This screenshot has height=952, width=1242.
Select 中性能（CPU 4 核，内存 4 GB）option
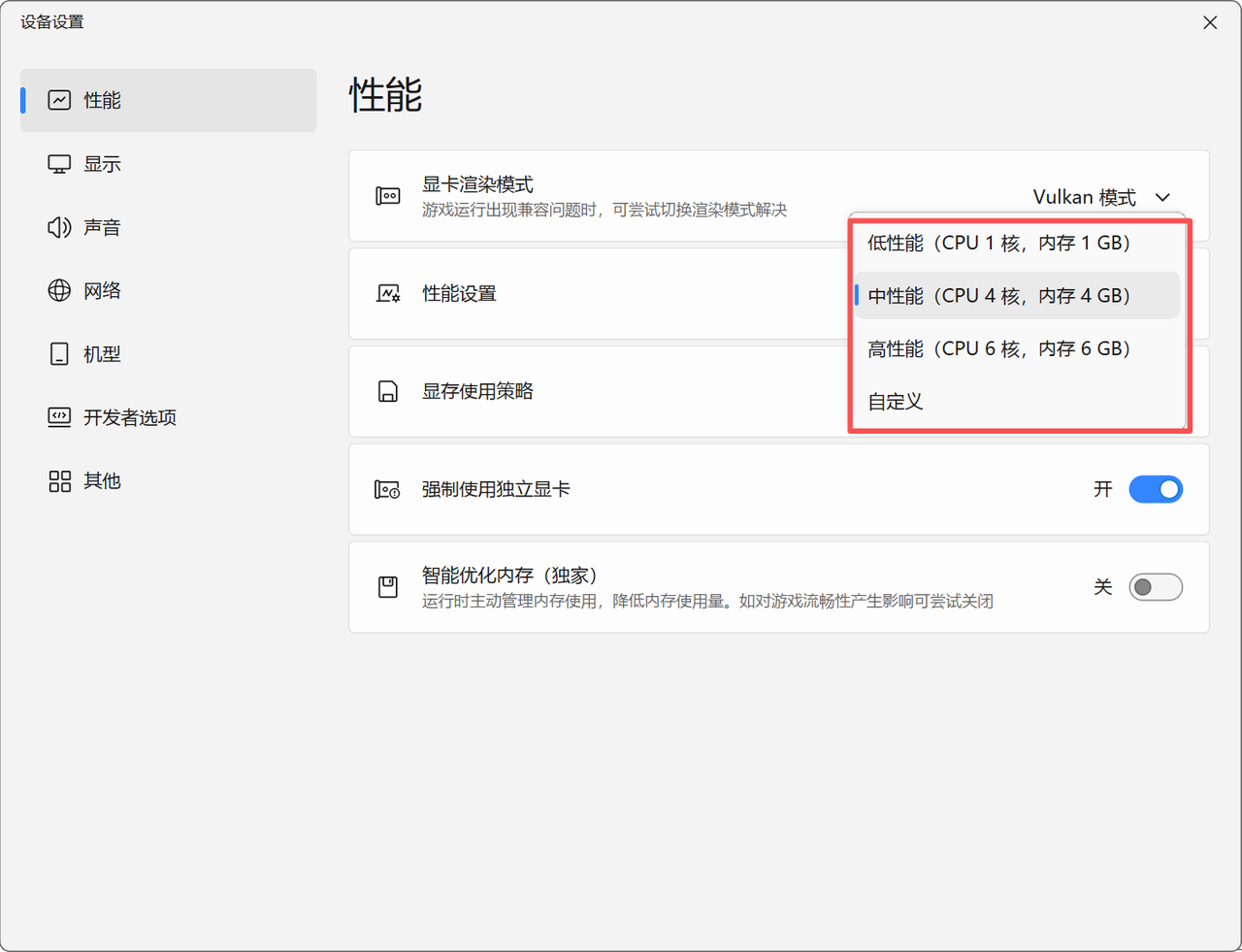1017,296
